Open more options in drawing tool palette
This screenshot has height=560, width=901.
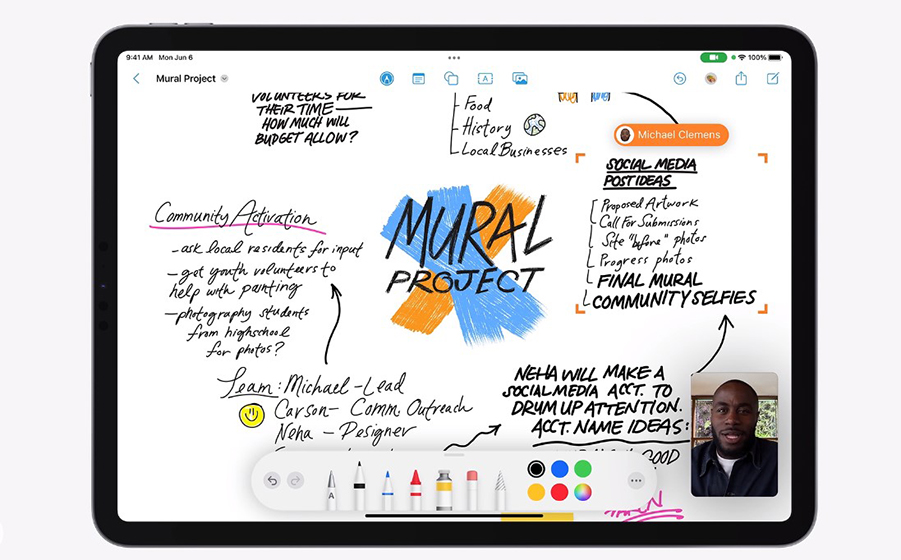tap(636, 480)
